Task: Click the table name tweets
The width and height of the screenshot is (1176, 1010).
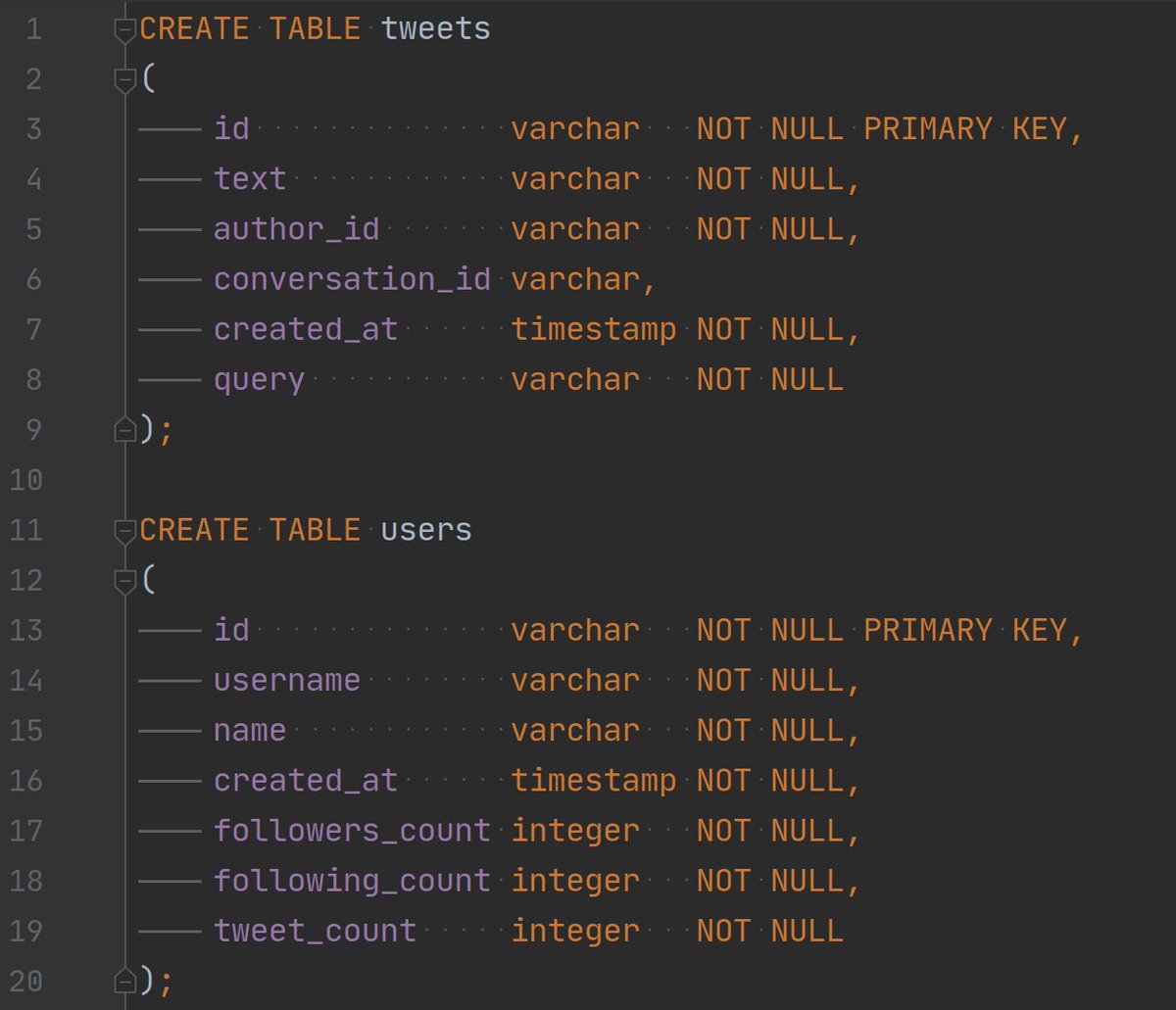Action: (436, 29)
